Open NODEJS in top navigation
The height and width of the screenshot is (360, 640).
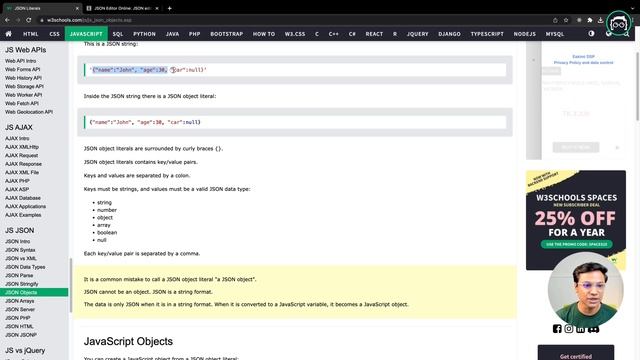(524, 34)
